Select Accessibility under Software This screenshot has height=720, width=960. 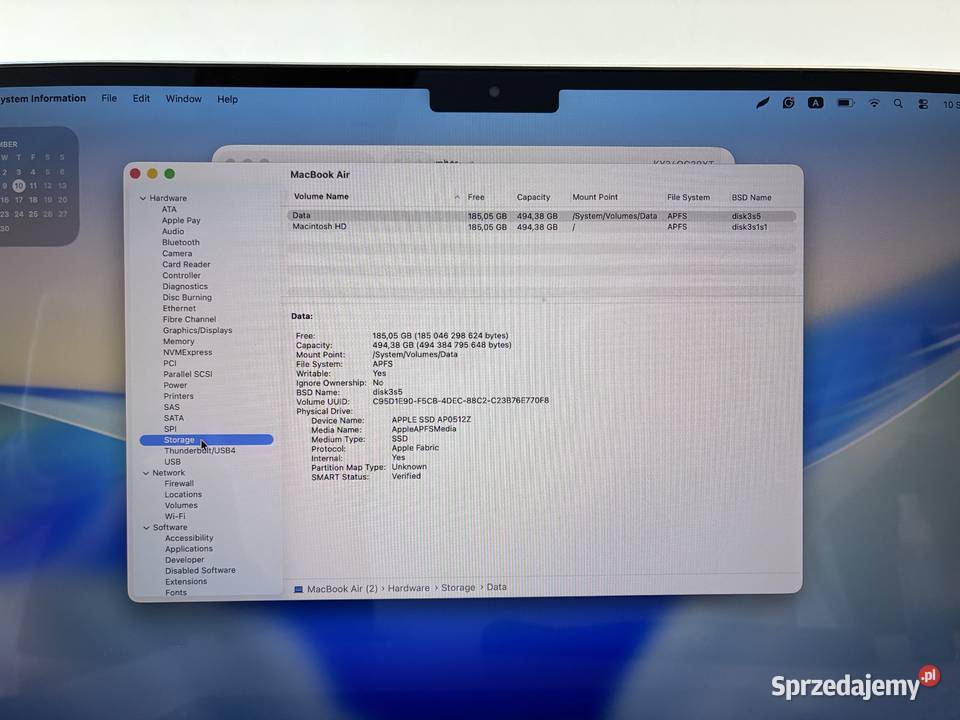click(x=189, y=538)
